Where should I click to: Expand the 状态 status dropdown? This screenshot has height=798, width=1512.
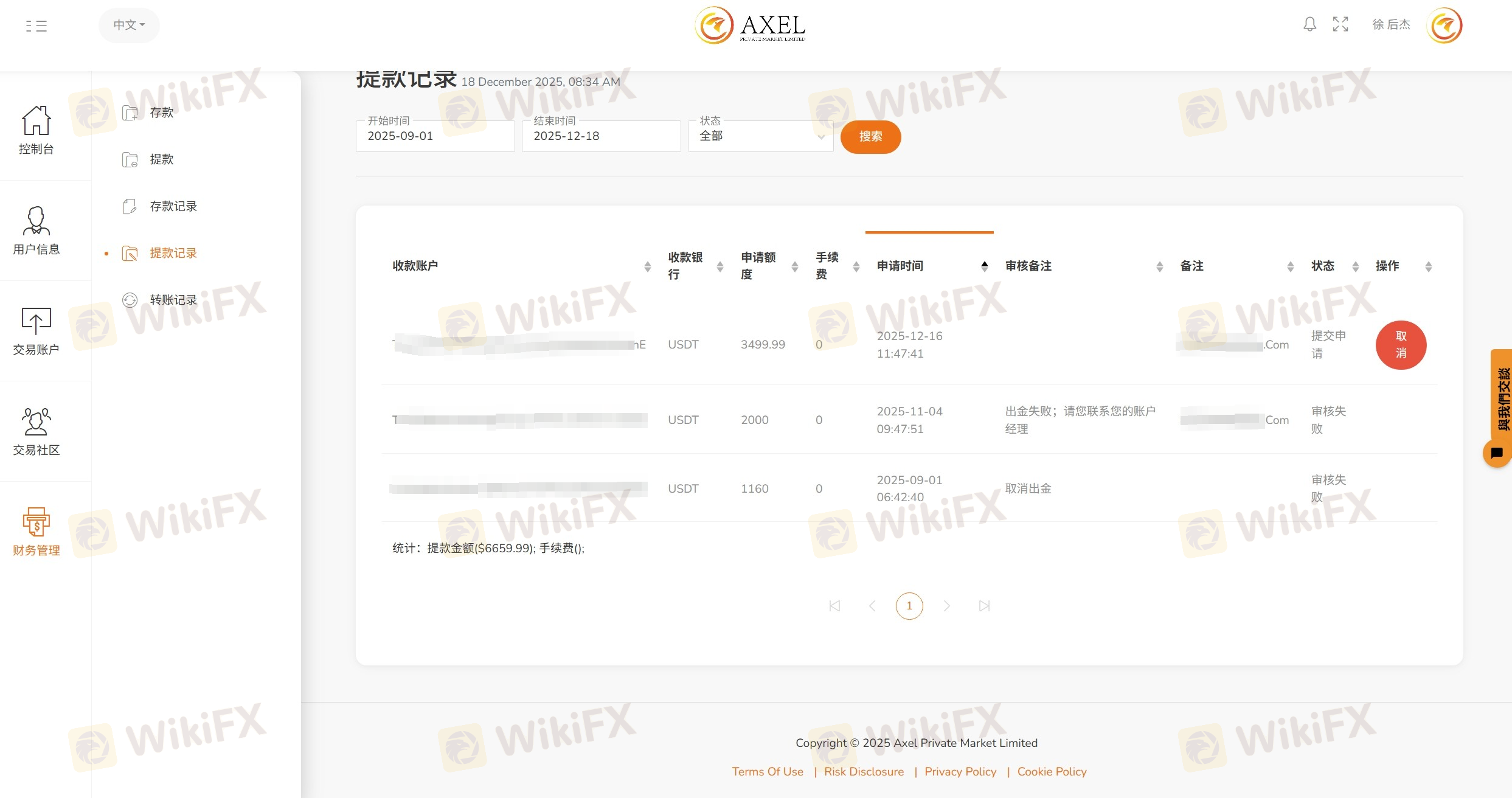760,136
